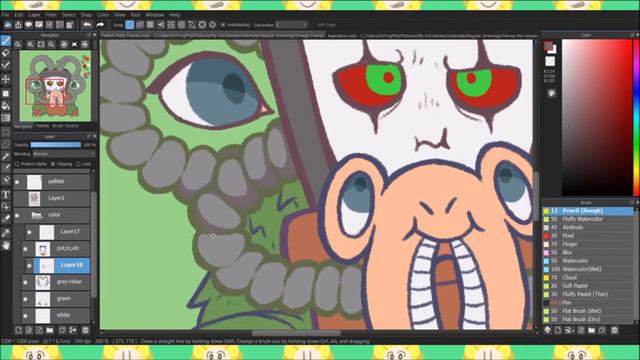Select the Hand tool
Image resolution: width=640 pixels, height=360 pixels.
pyautogui.click(x=6, y=245)
